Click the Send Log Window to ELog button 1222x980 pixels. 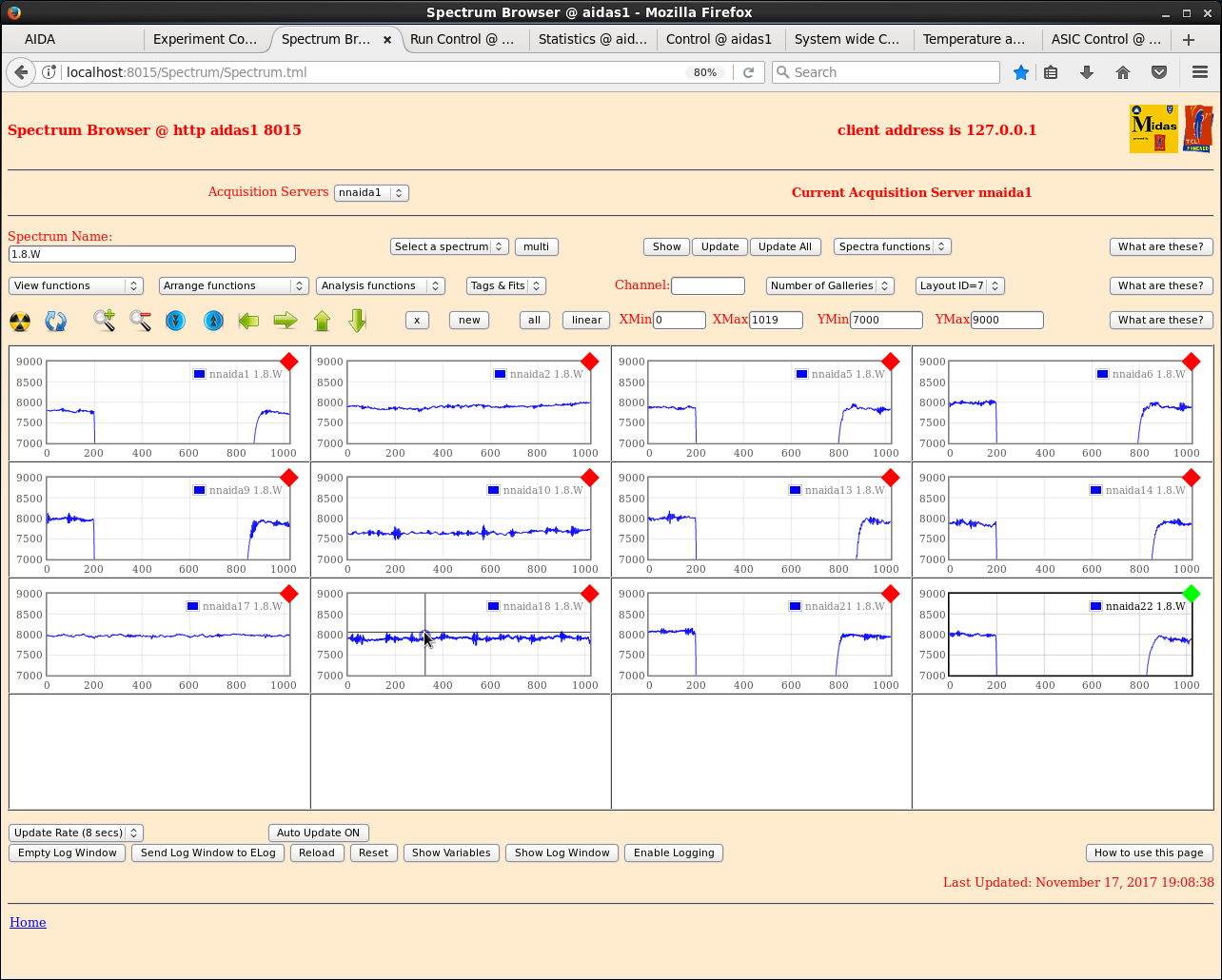click(x=208, y=853)
